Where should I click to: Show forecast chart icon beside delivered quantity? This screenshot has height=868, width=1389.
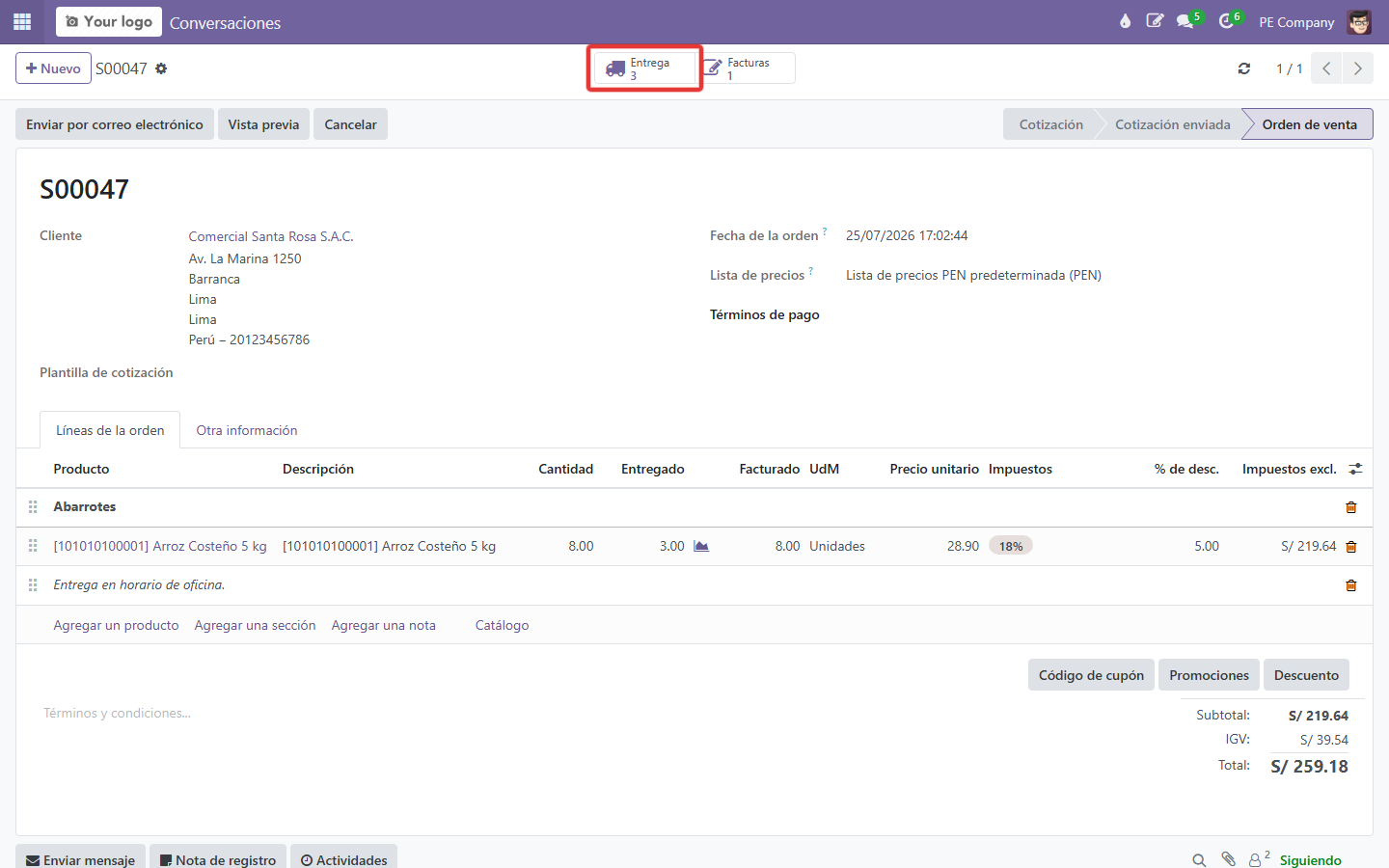[x=701, y=546]
